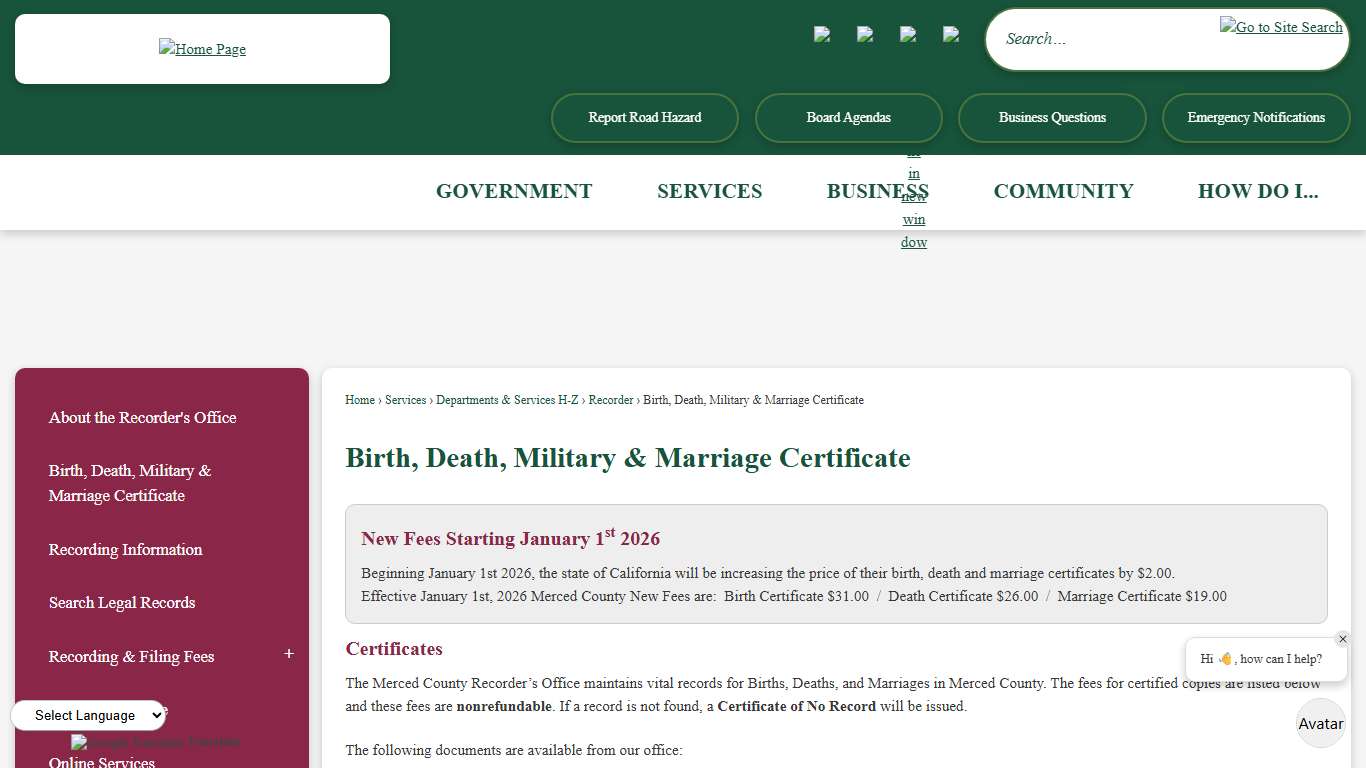
Task: Click the Board Agendas button
Action: (x=848, y=117)
